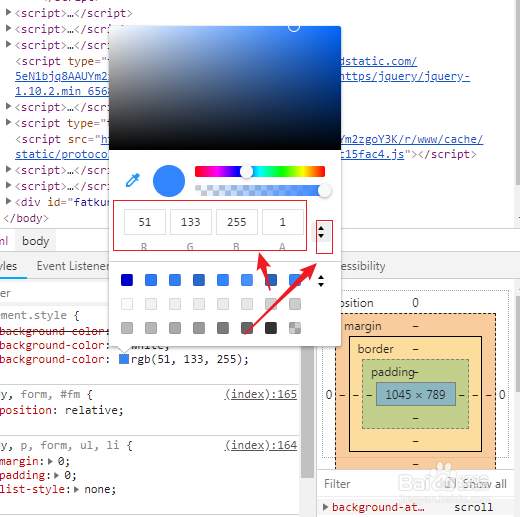The height and width of the screenshot is (517, 520).
Task: Focus the A alpha field showing 1
Action: click(283, 222)
